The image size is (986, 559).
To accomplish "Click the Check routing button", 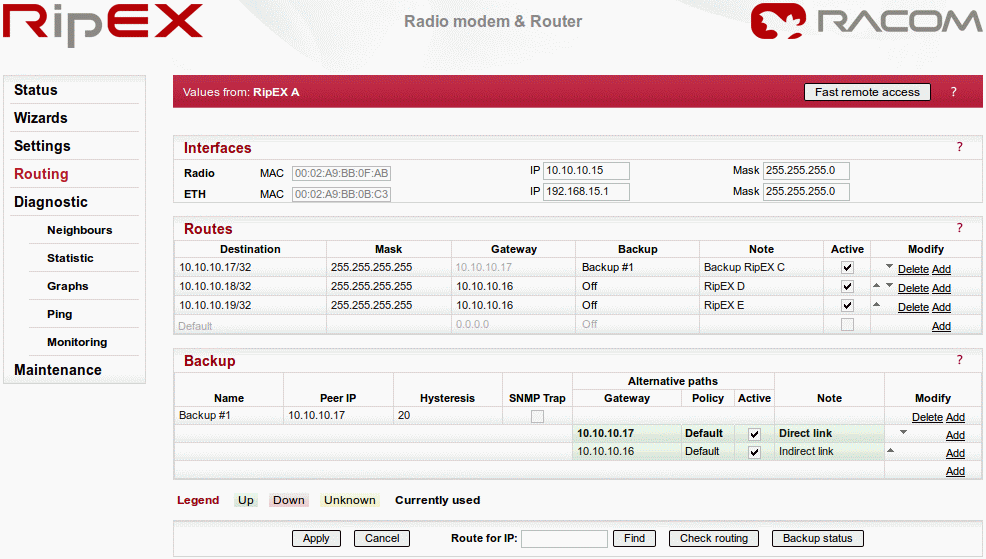I will [713, 538].
